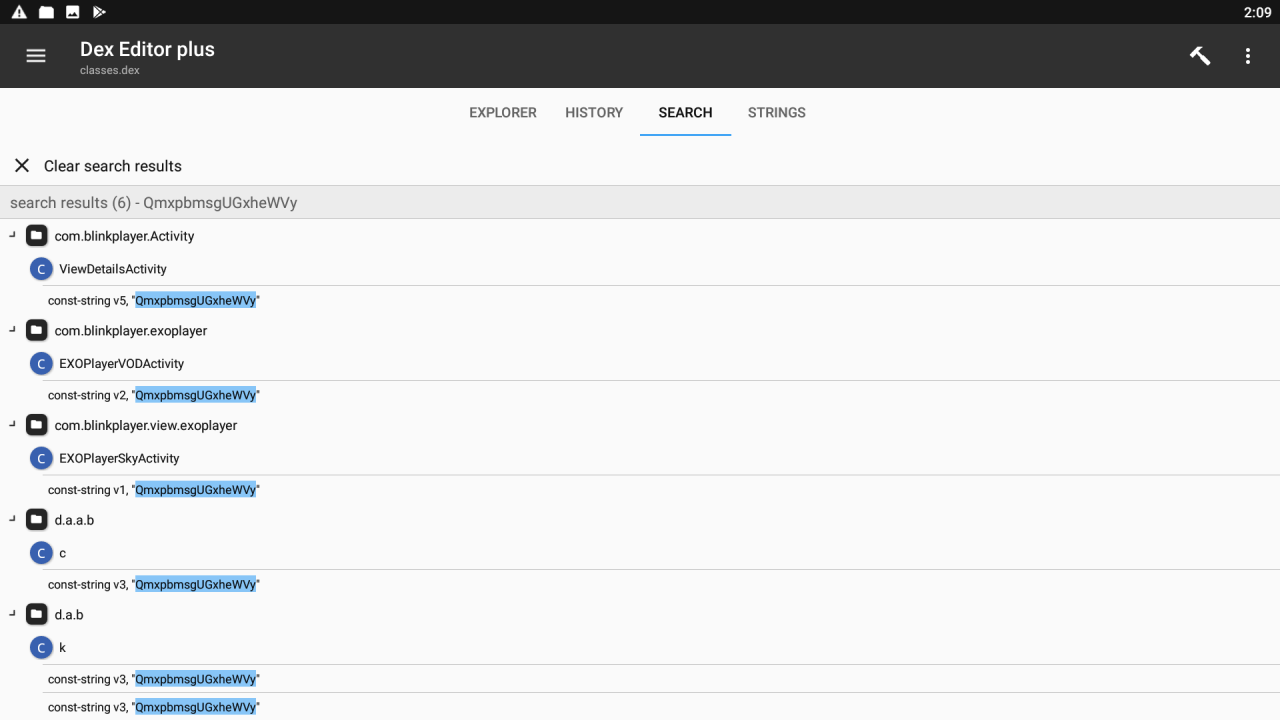The height and width of the screenshot is (720, 1280).
Task: Open the hamburger navigation menu
Action: 36,56
